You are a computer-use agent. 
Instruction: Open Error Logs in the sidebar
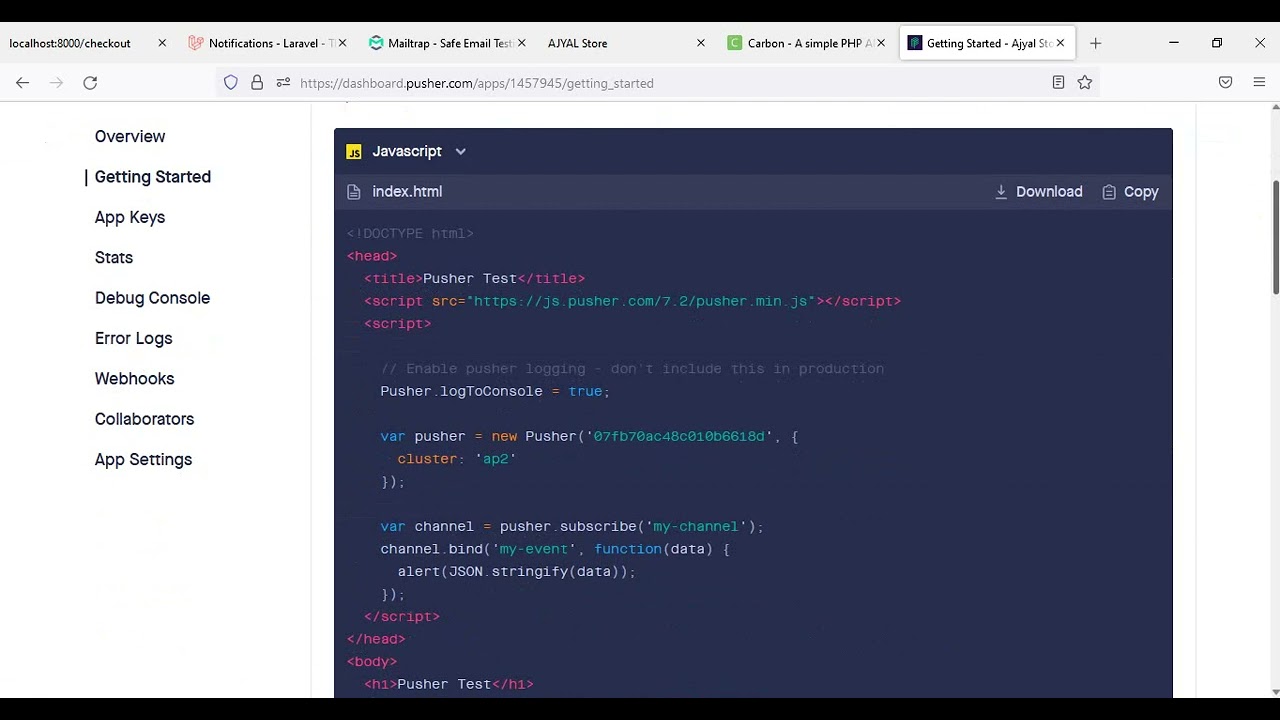[x=134, y=339]
